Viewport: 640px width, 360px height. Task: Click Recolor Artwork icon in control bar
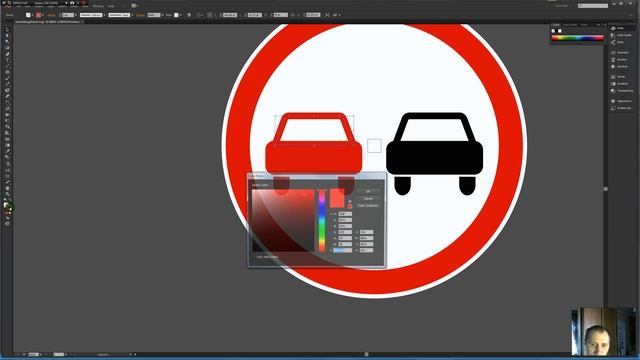189,15
